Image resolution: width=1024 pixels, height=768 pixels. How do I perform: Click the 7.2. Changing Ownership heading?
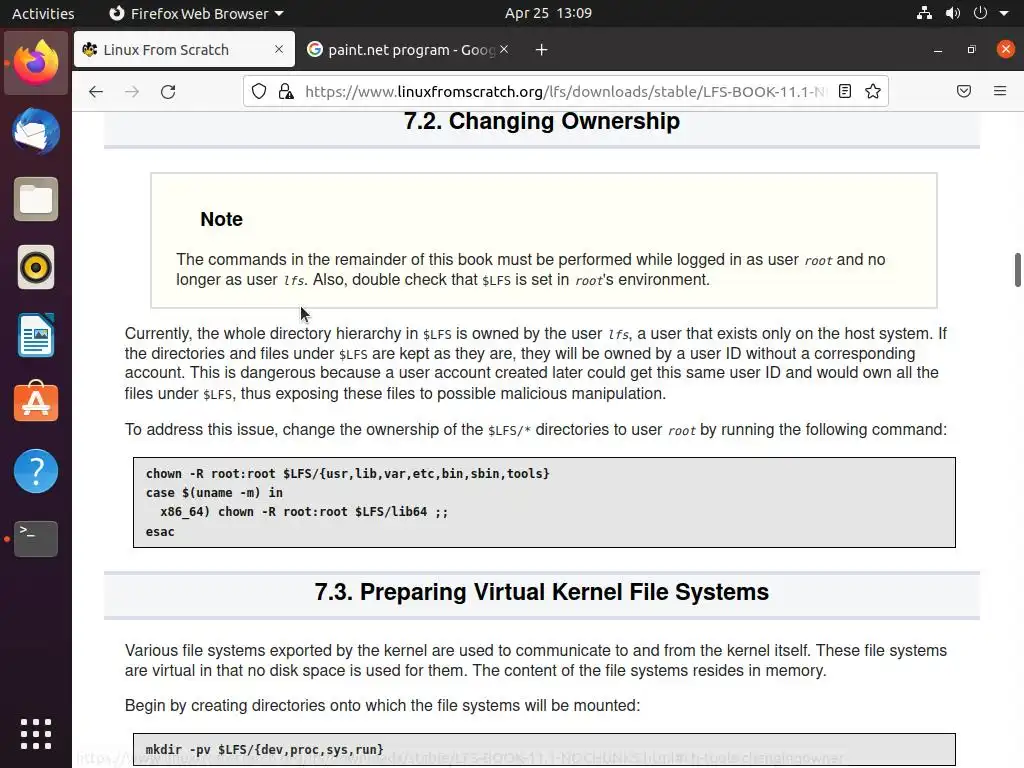pos(541,121)
